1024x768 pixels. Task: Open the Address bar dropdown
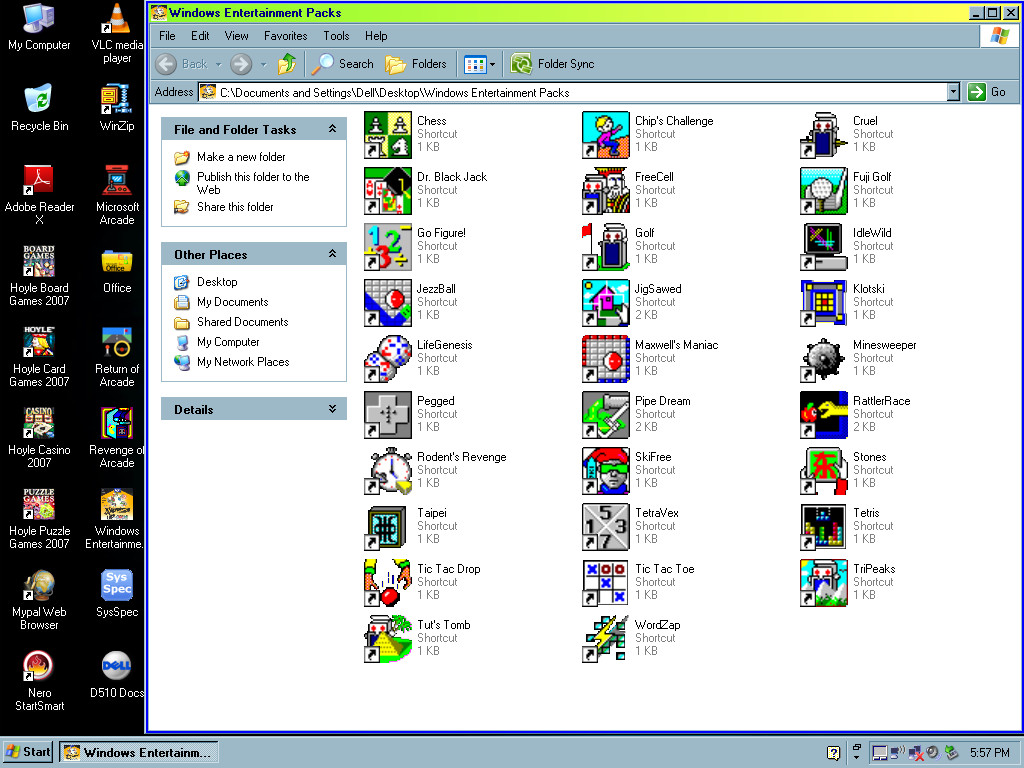953,92
